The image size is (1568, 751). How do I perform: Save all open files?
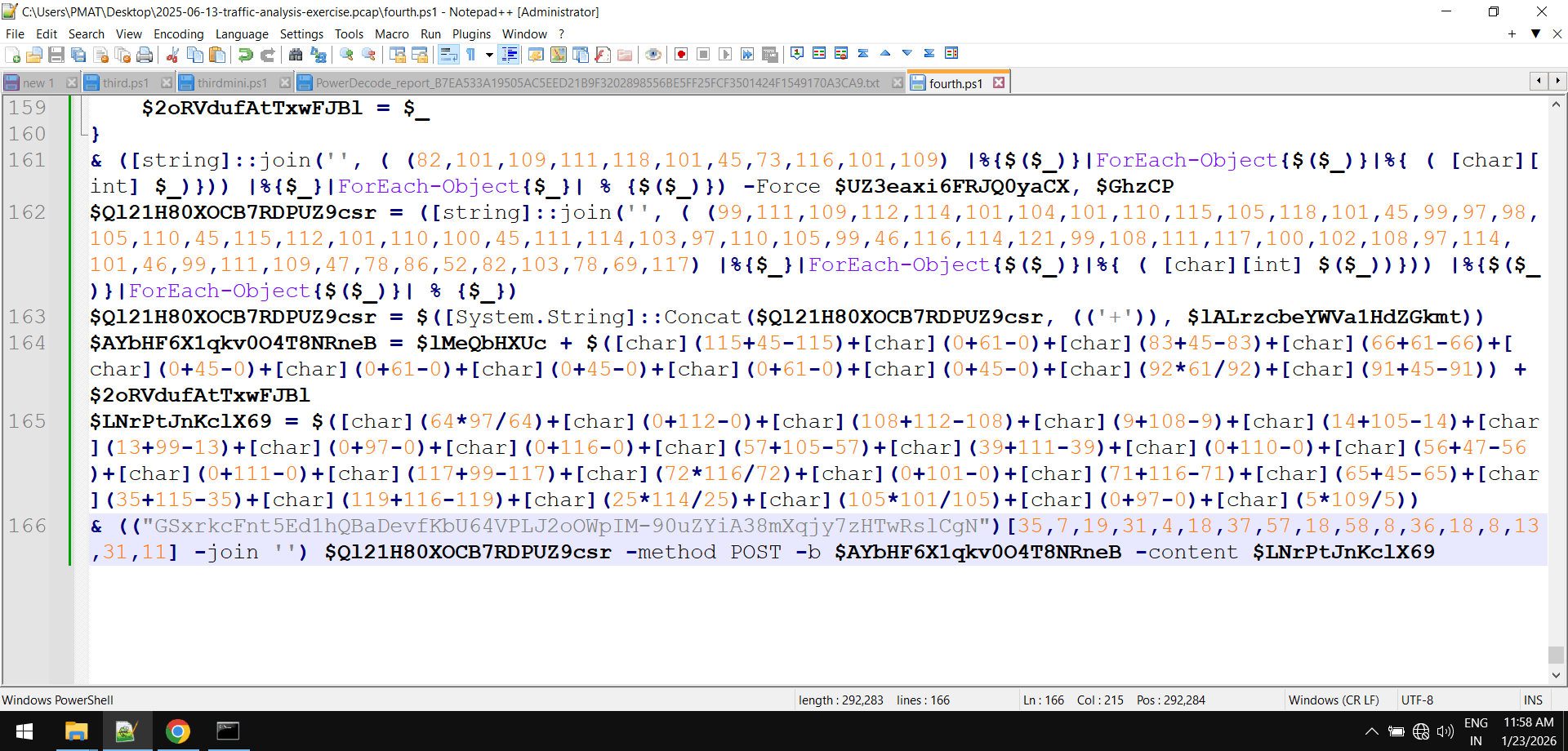(78, 54)
